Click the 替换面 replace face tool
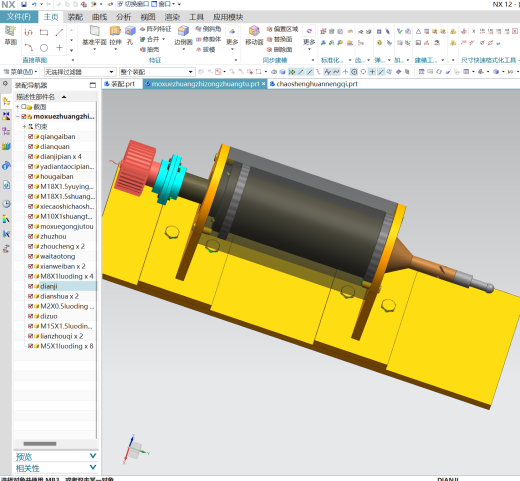520x481 pixels. [279, 39]
